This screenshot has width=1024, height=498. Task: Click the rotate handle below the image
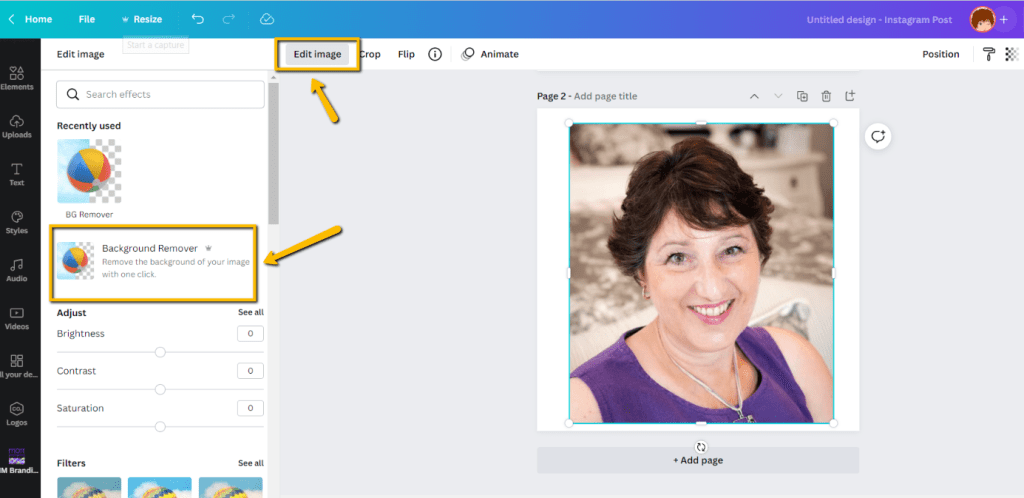701,447
